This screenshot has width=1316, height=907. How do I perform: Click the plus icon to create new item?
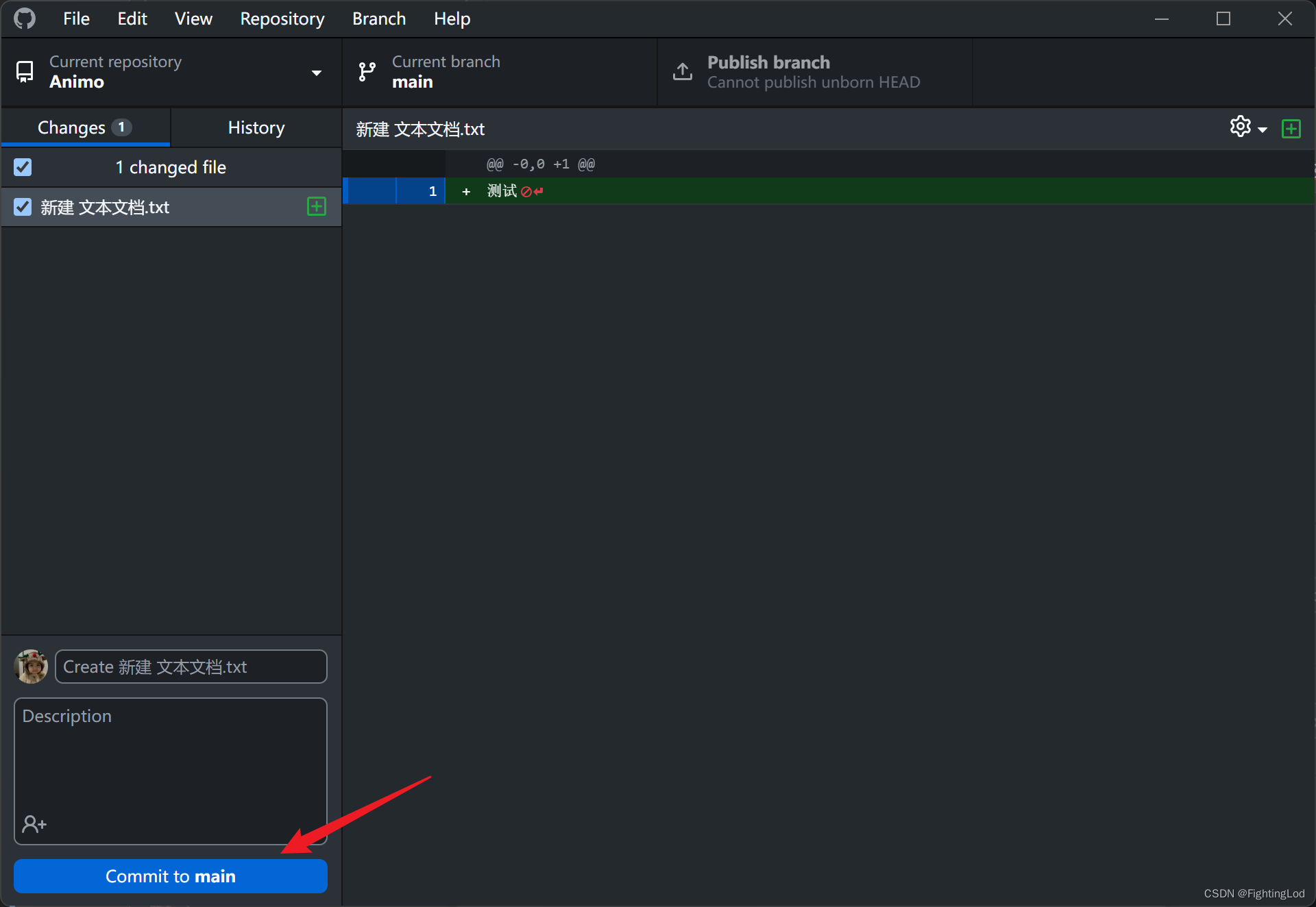coord(1291,128)
